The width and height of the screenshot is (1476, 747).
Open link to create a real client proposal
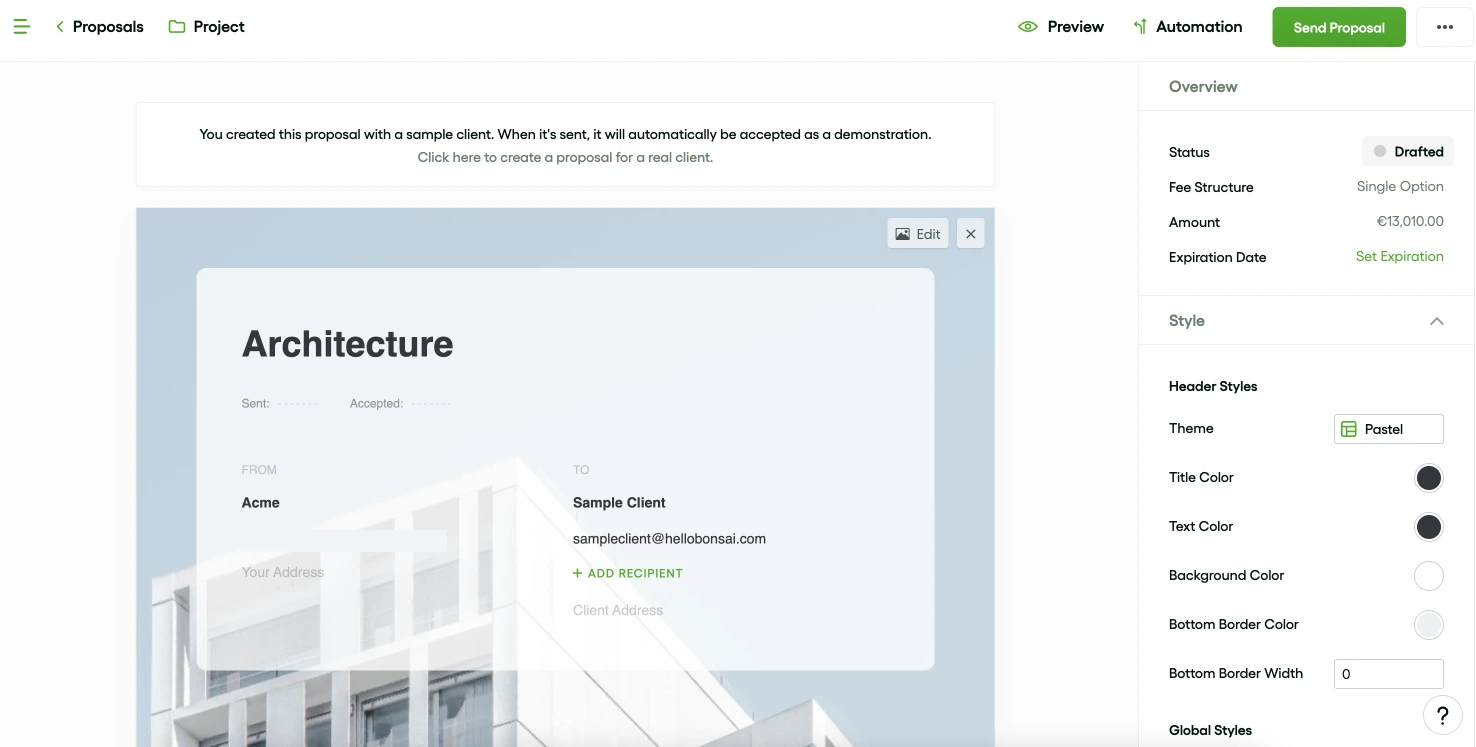(565, 157)
